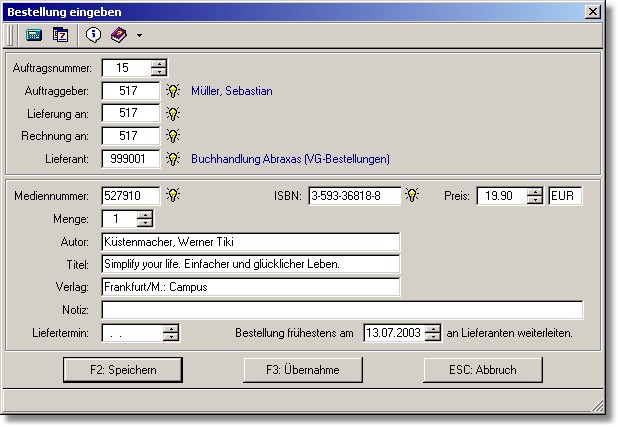Click the info speech-bubble icon

(x=94, y=35)
